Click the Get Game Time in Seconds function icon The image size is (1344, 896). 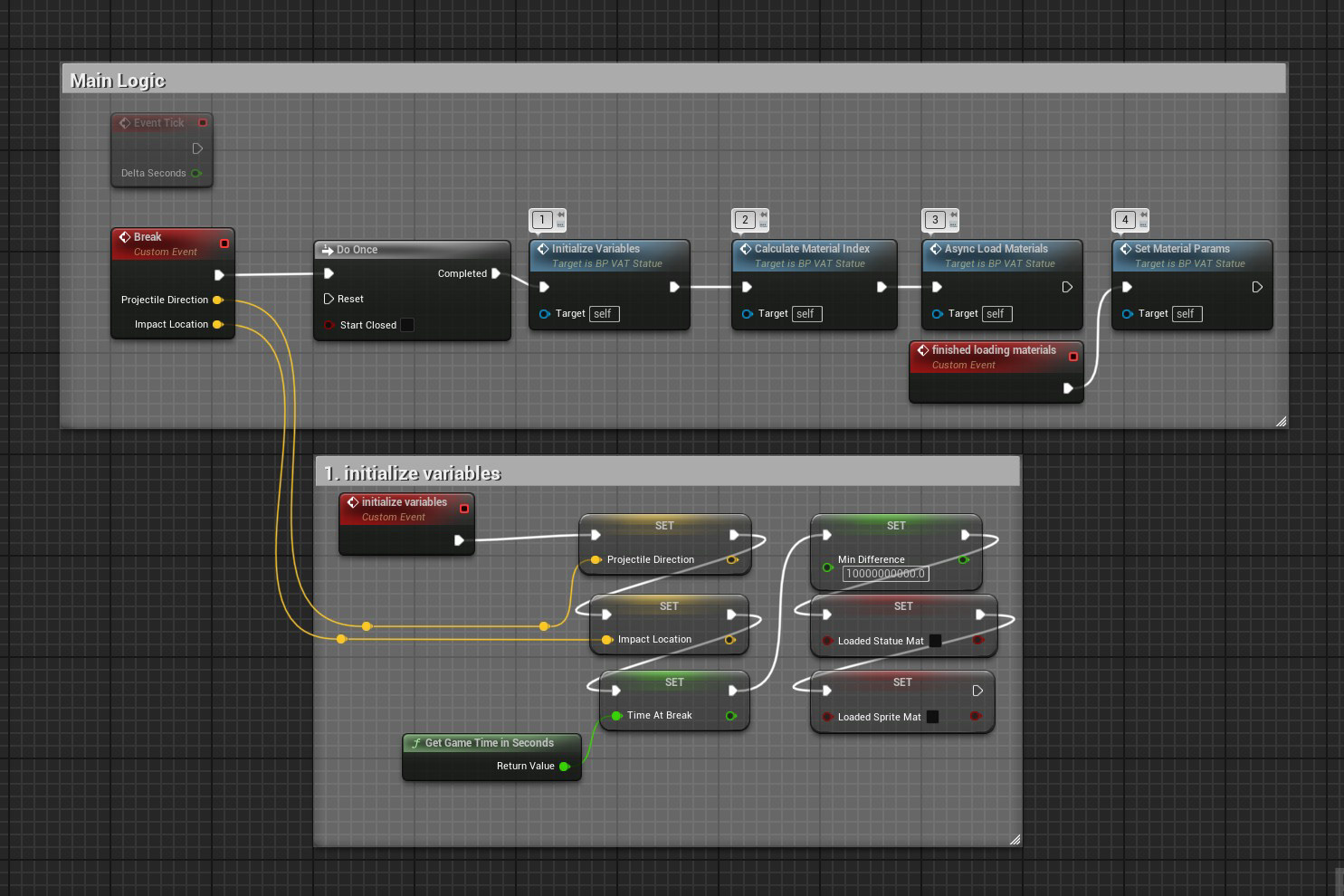point(416,743)
